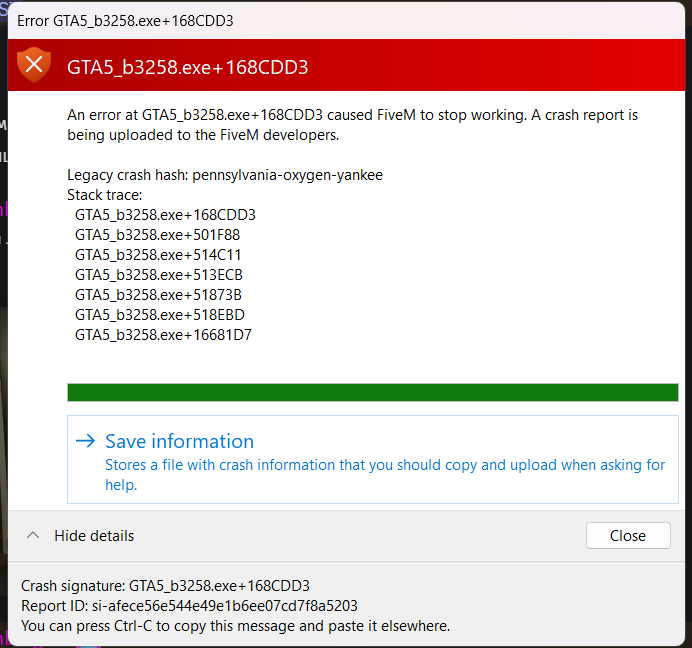
Task: Select the red banner heading GTA5_b3258.exe+168CDD3
Action: pos(188,67)
